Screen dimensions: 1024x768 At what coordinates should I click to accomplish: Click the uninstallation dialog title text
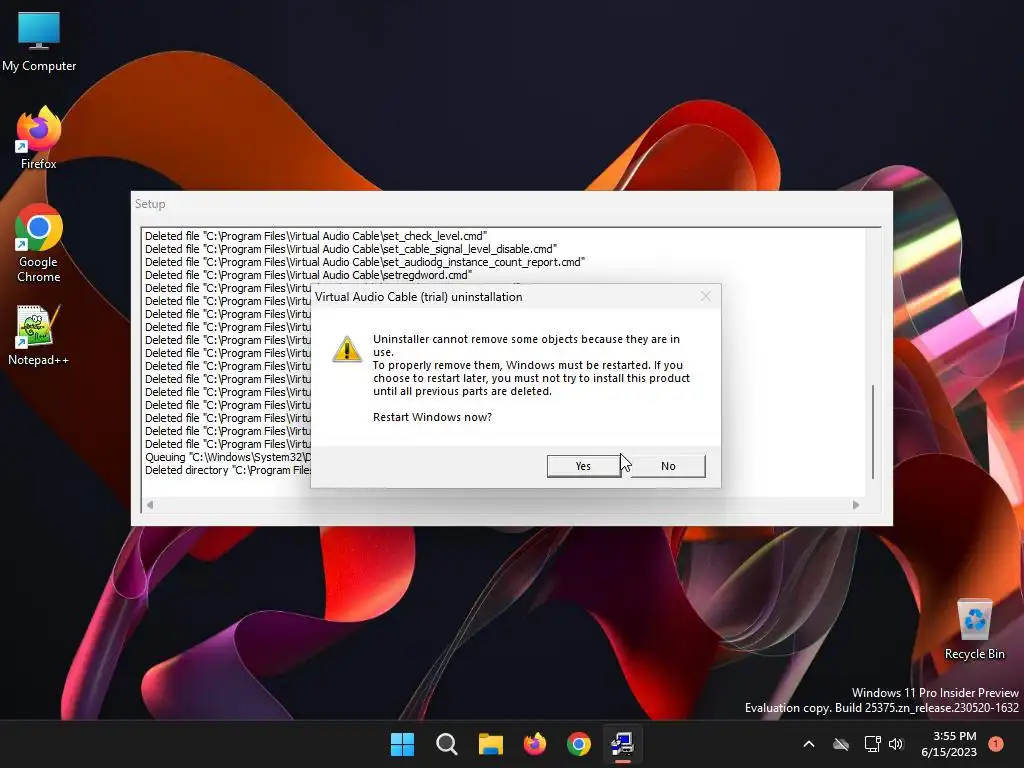pos(419,296)
